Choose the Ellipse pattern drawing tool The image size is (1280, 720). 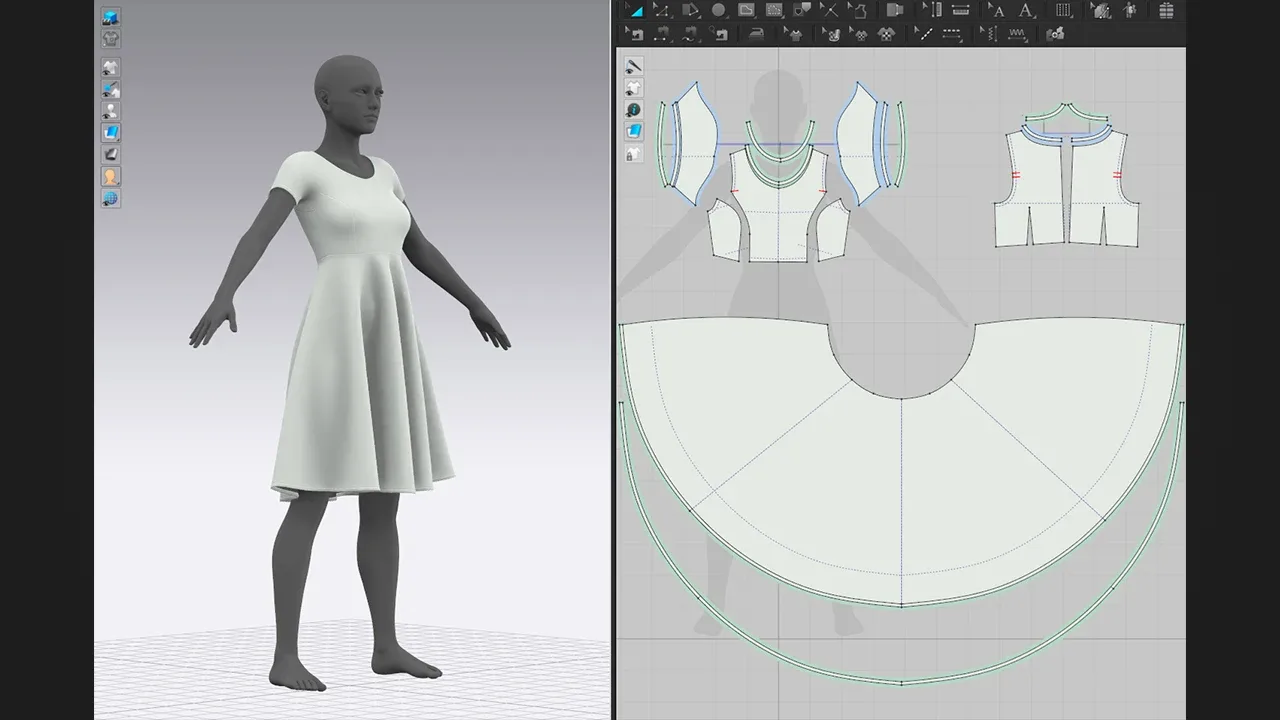(718, 10)
